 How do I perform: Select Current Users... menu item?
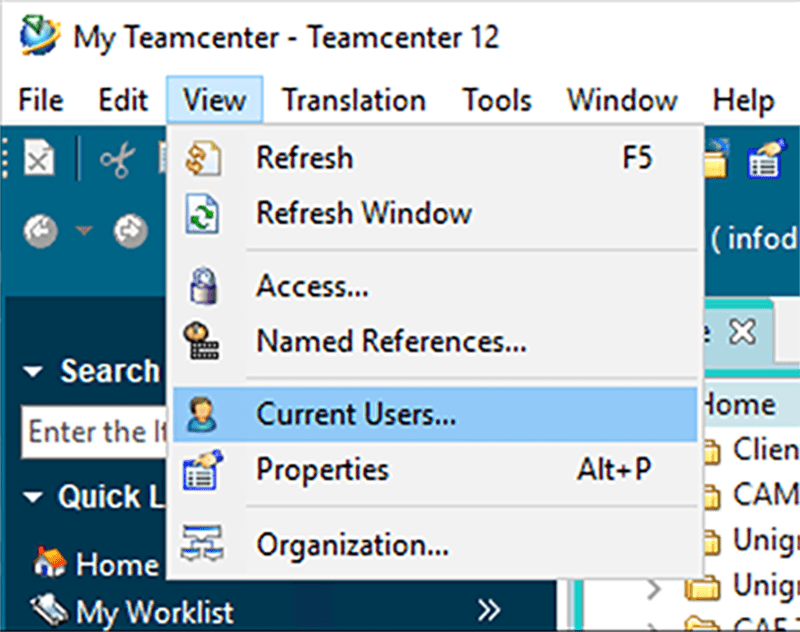coord(435,414)
